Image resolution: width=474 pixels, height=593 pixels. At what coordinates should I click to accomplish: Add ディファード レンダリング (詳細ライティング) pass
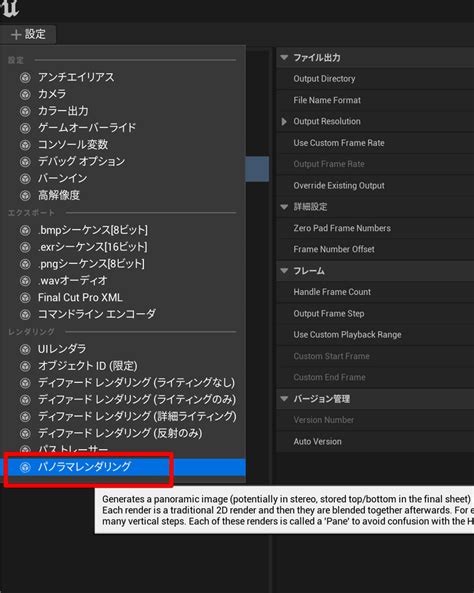137,416
